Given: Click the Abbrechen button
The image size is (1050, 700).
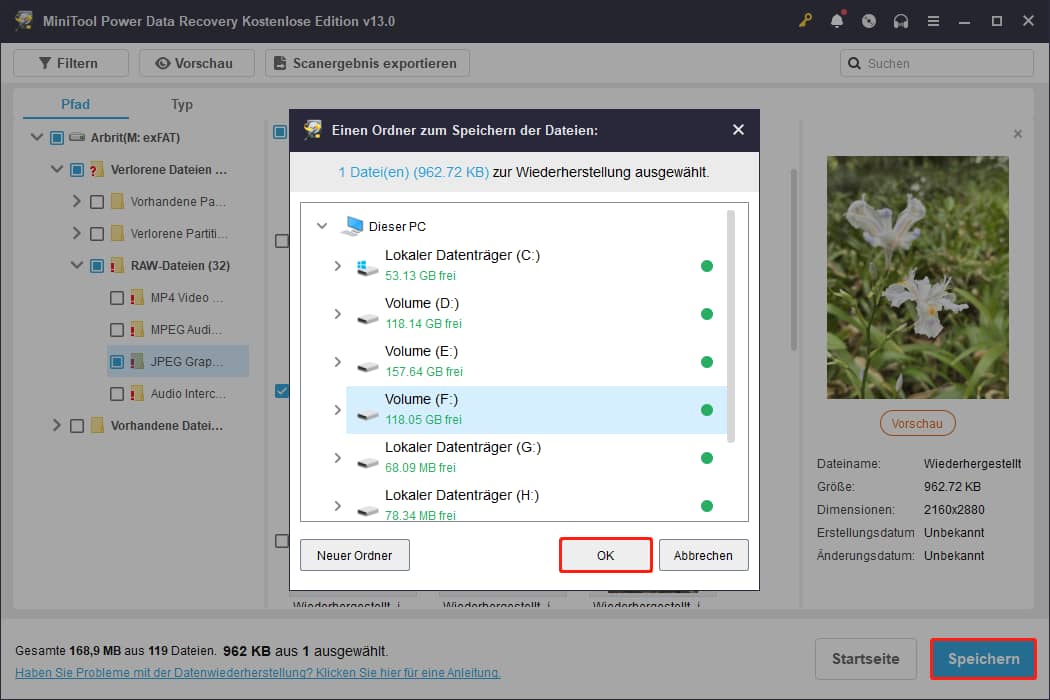Looking at the screenshot, I should (x=703, y=555).
